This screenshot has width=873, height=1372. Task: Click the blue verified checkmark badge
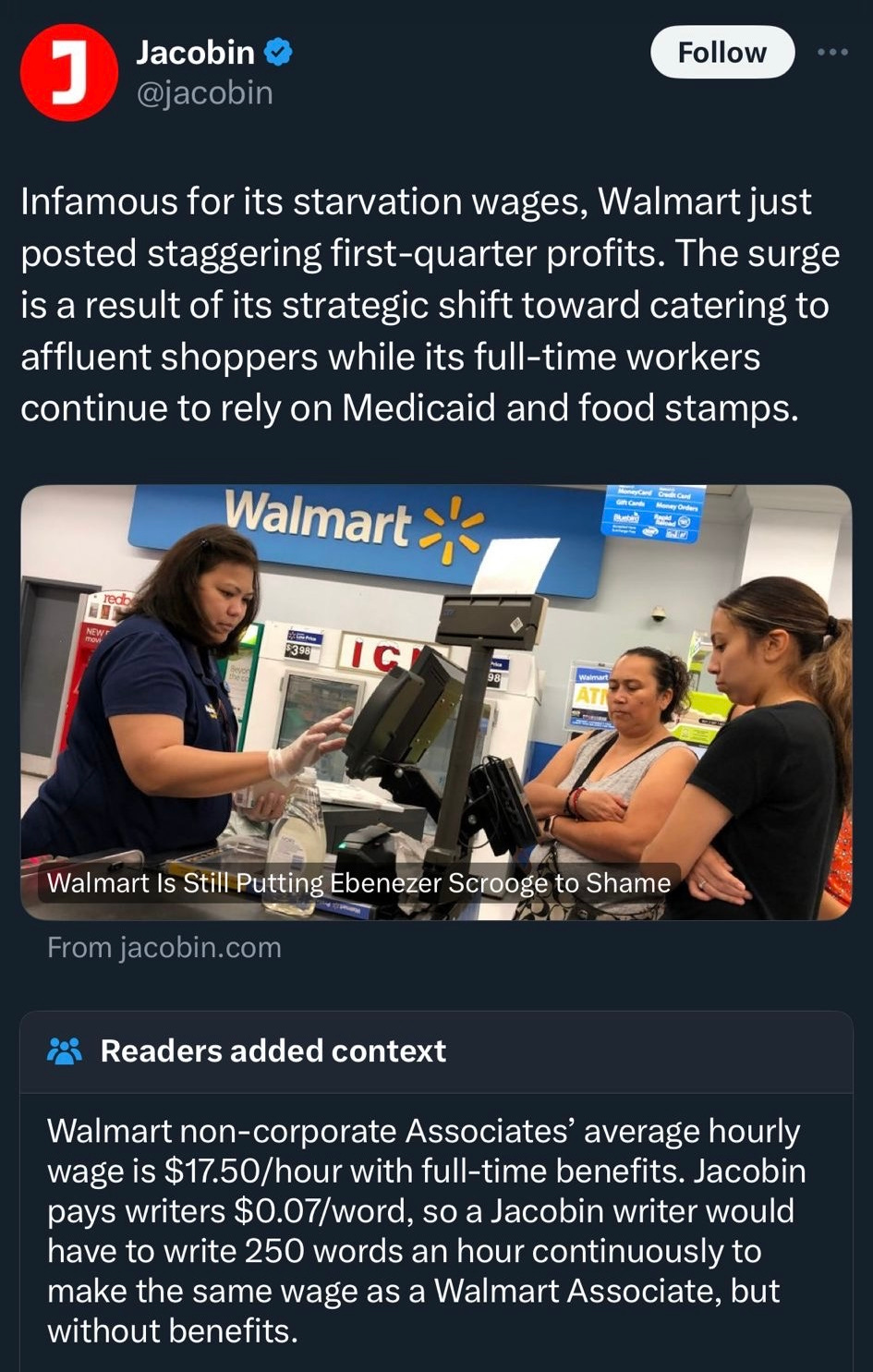click(x=278, y=53)
